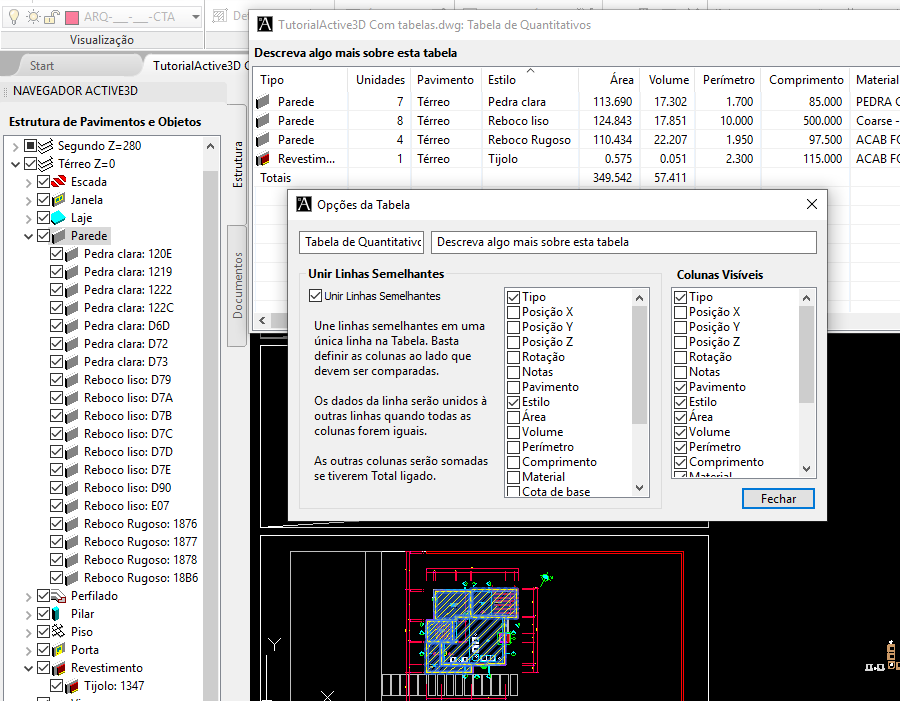Uncheck Estilo in the comparison columns list

[514, 402]
